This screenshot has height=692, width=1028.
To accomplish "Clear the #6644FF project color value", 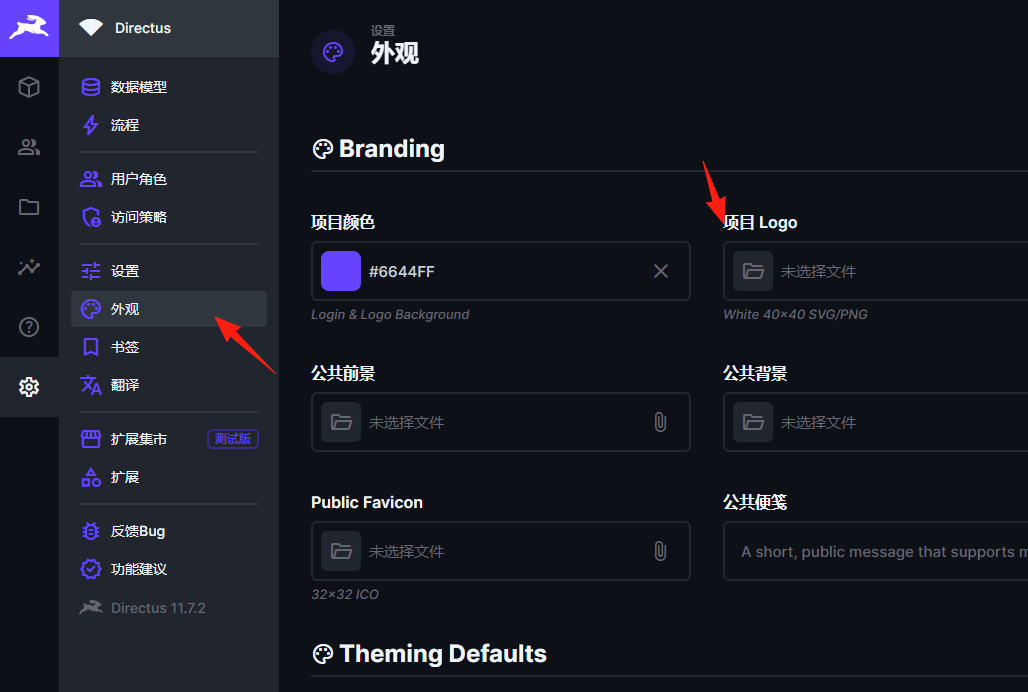I will [x=661, y=271].
